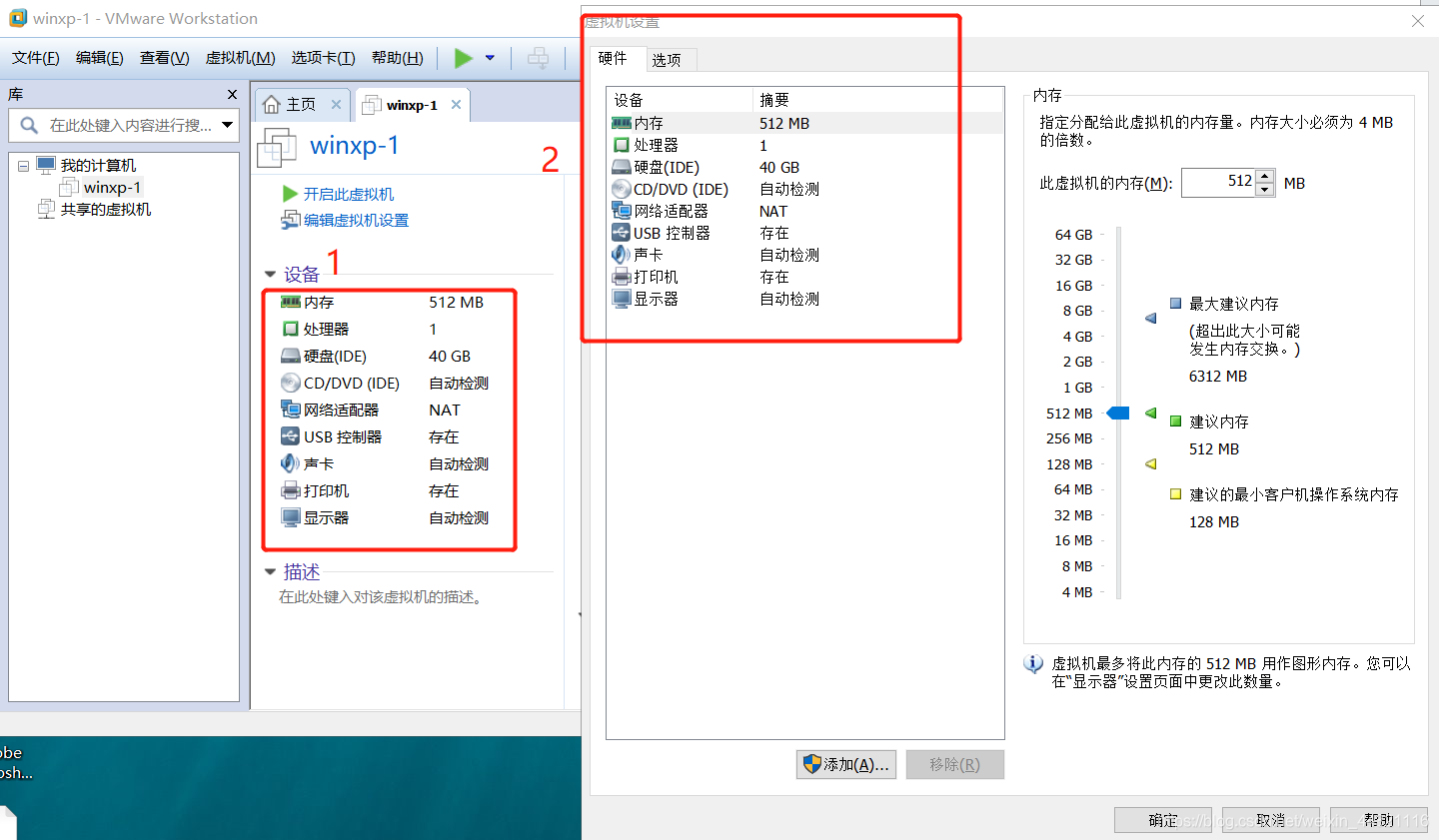
Task: Click the 网络适配器 icon in summary device list
Action: point(291,410)
